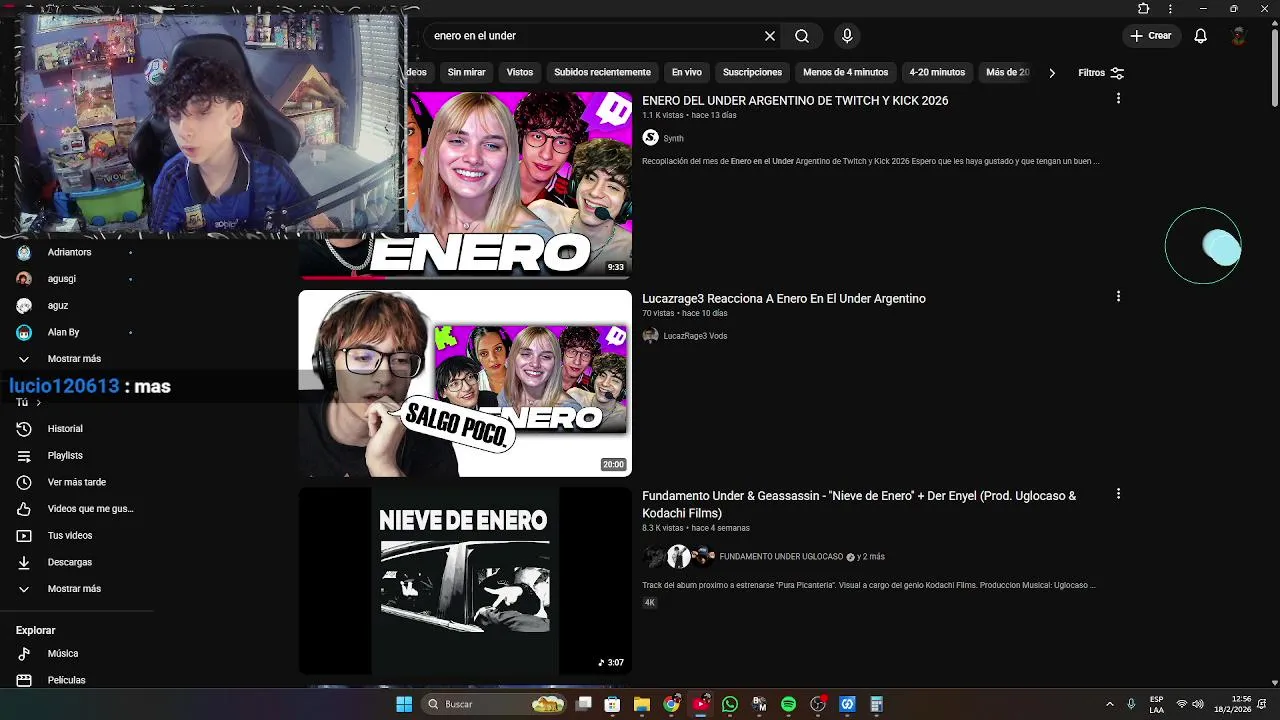This screenshot has width=1280, height=720.
Task: Select the Menos de 4 minutos chip
Action: click(845, 73)
